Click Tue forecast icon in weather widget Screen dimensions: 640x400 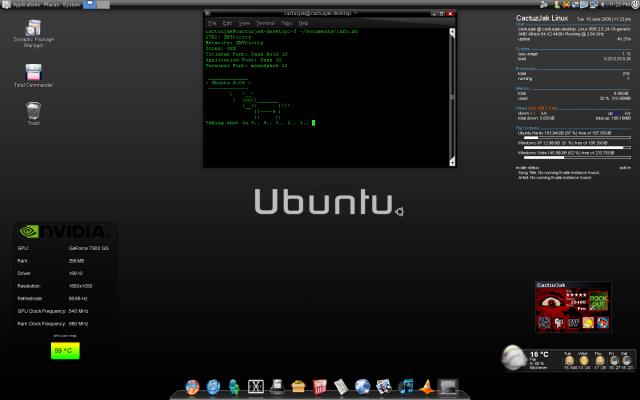tap(569, 360)
